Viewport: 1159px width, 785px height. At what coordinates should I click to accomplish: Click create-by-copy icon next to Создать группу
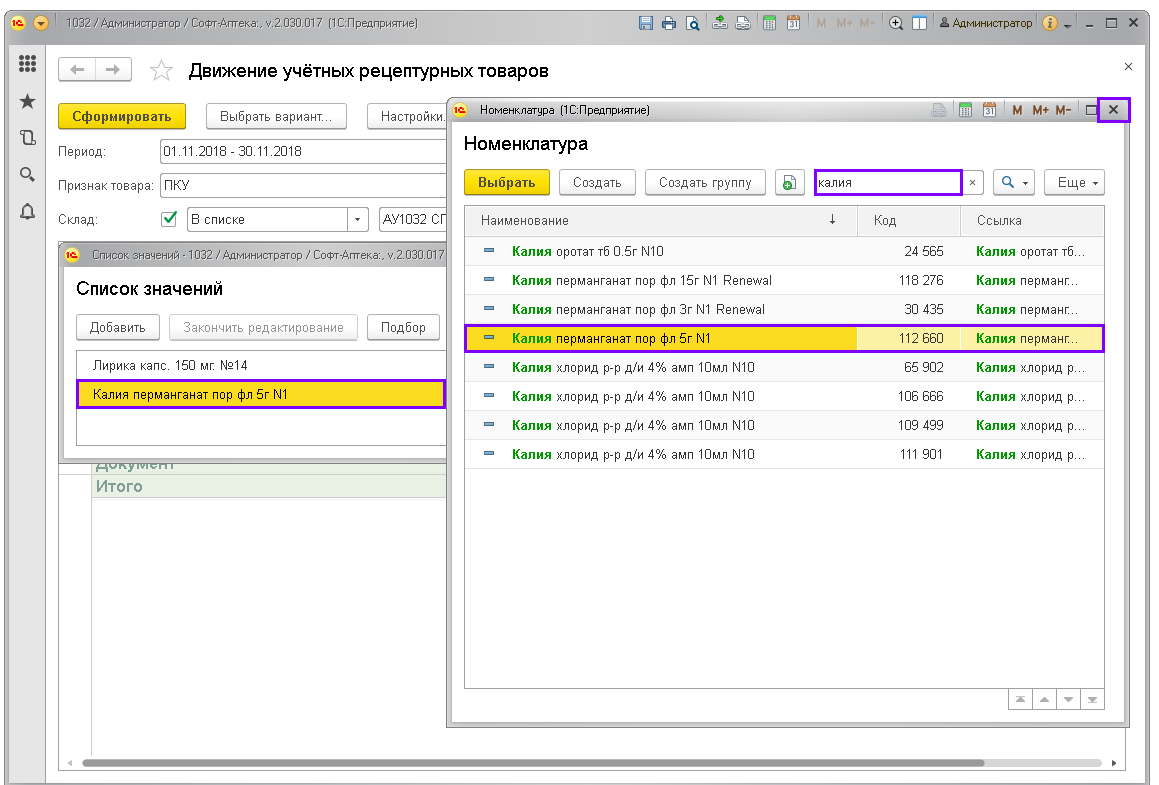click(790, 182)
